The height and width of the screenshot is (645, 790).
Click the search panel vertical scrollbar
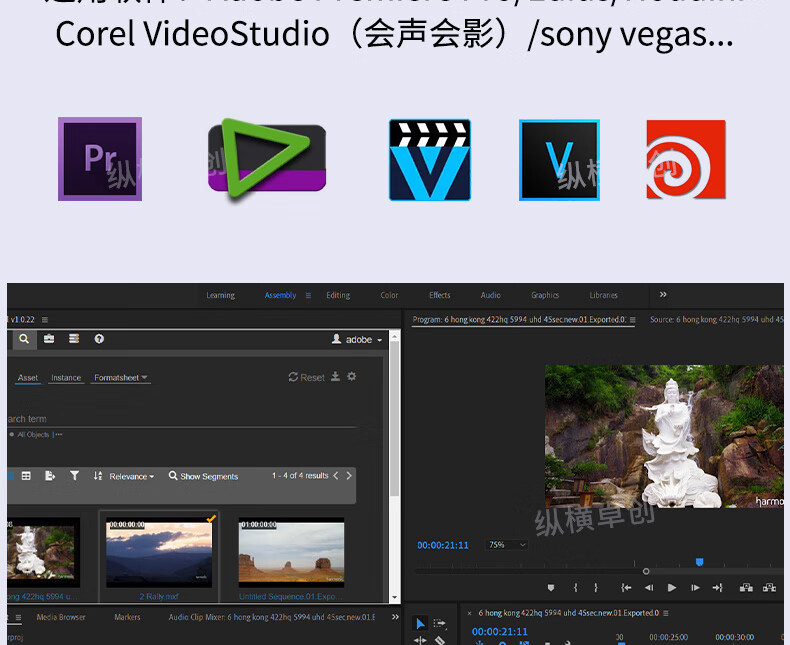point(395,419)
